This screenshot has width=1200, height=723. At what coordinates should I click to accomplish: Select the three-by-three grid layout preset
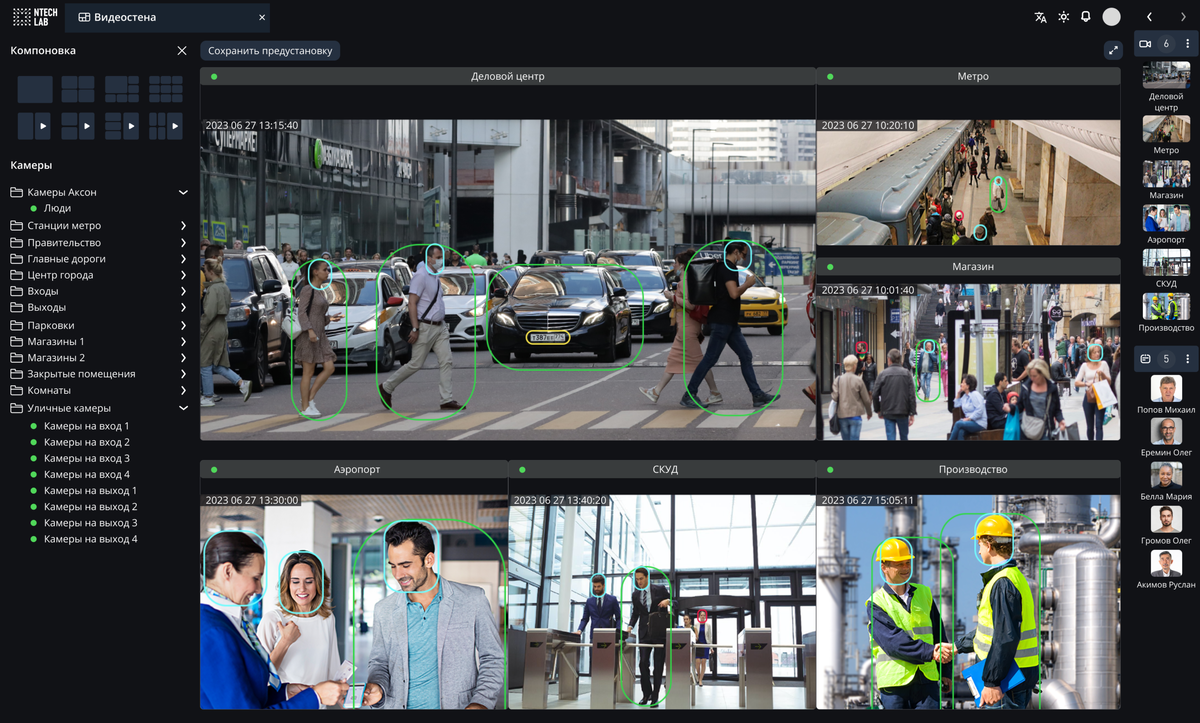(166, 89)
